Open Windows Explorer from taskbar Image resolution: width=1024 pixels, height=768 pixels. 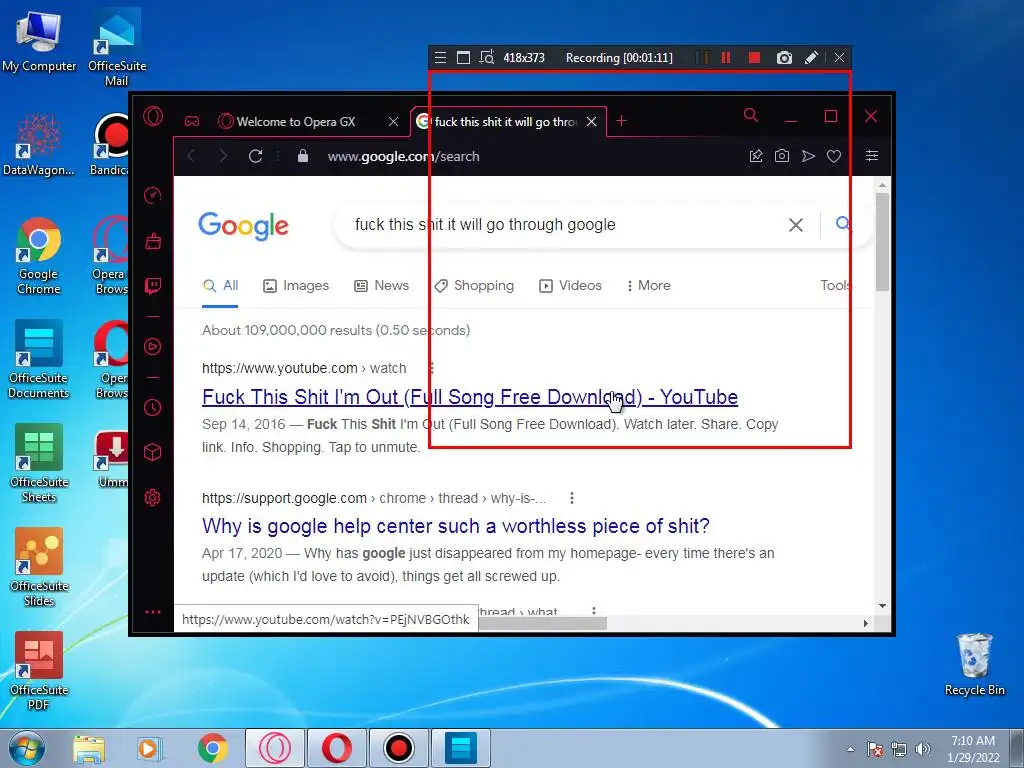click(x=88, y=749)
